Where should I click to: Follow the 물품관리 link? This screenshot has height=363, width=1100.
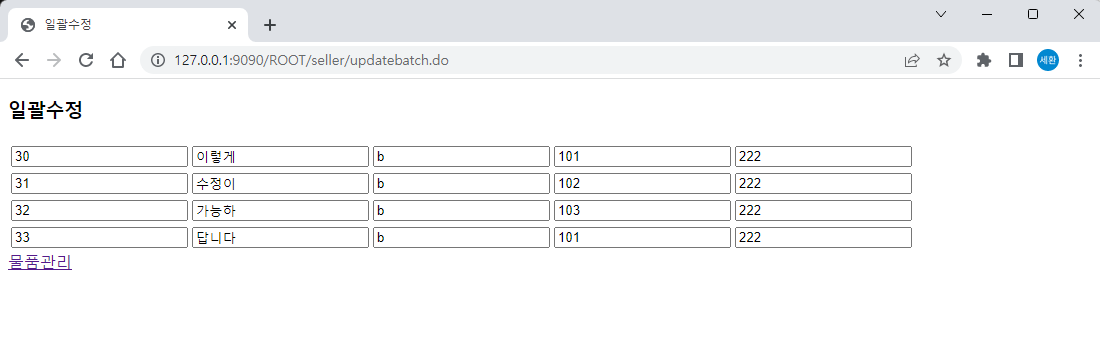tap(40, 263)
